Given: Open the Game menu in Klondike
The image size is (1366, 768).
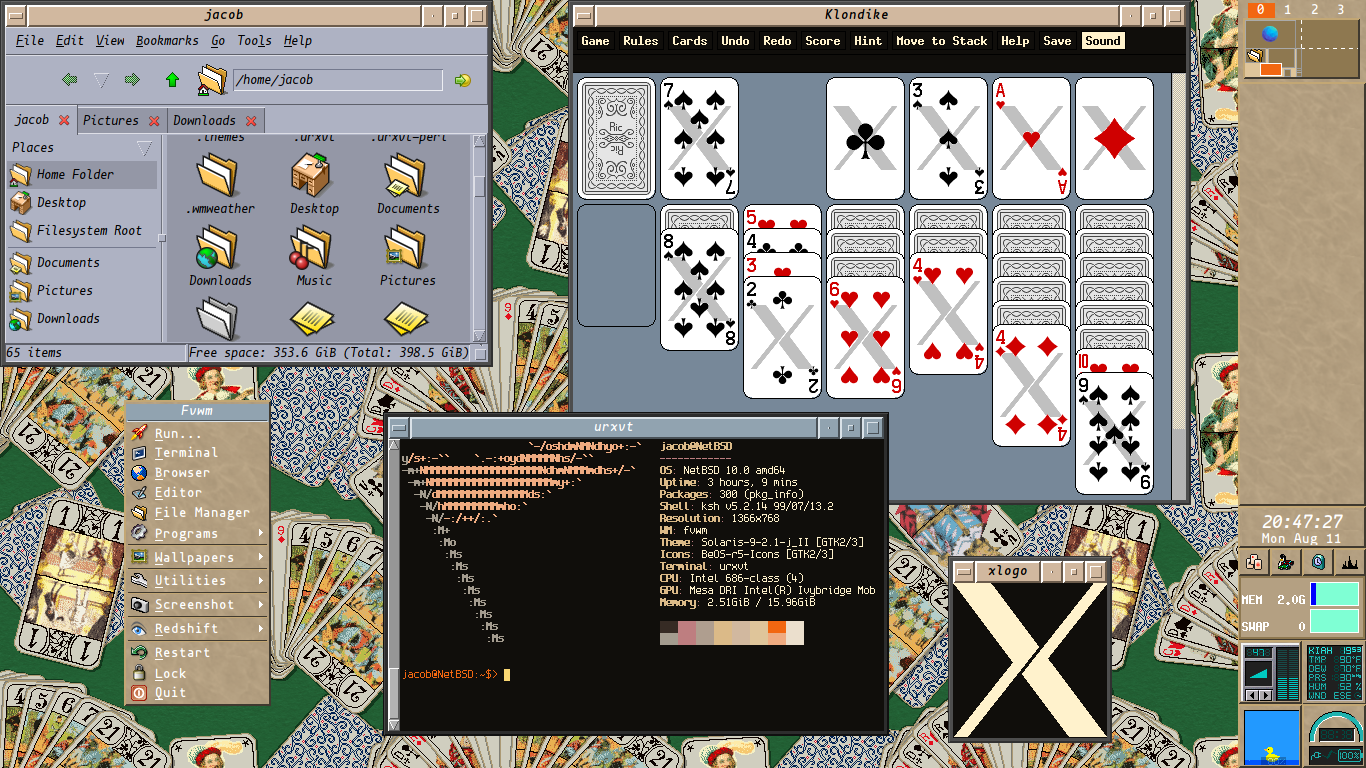Looking at the screenshot, I should pyautogui.click(x=595, y=41).
